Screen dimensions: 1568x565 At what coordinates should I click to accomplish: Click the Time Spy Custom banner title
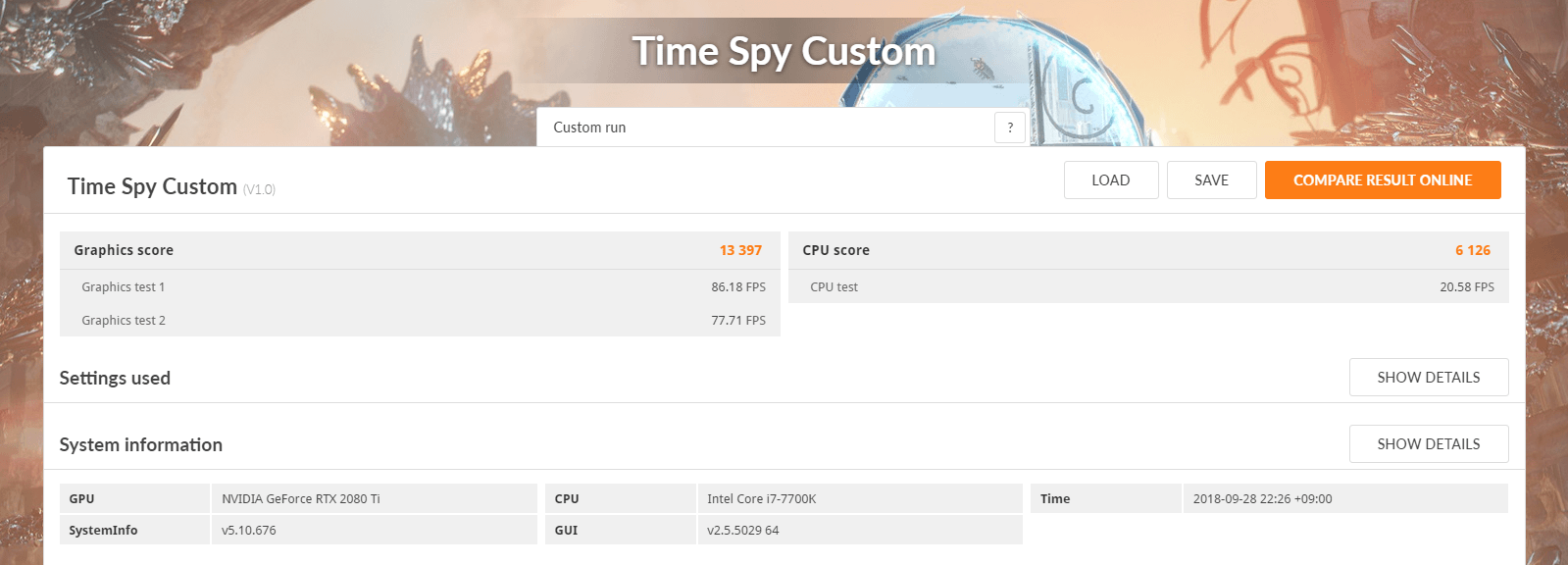click(x=784, y=51)
